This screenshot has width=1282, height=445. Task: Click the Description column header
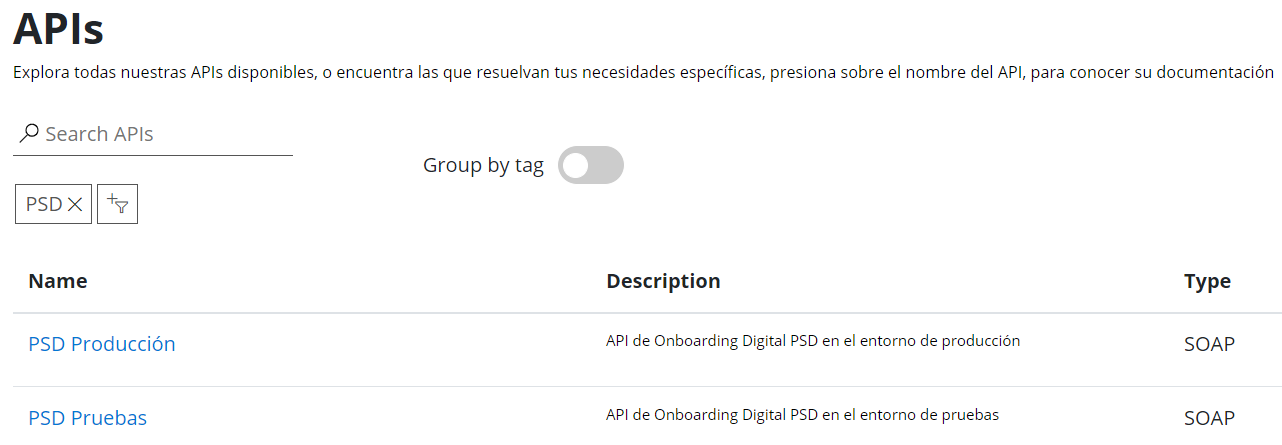(663, 281)
